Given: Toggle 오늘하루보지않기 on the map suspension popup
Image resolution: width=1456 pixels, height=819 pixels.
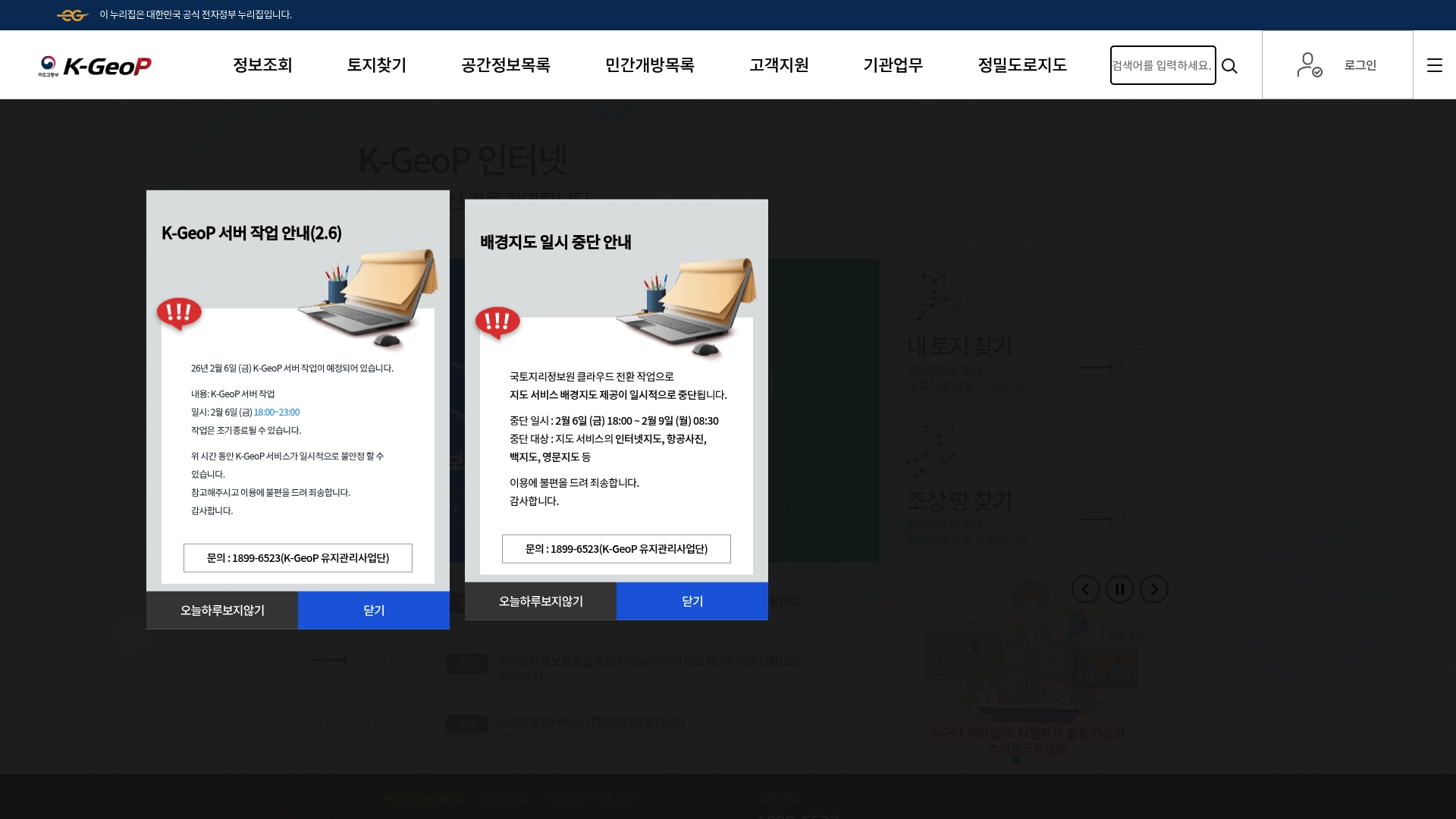Looking at the screenshot, I should coord(541,601).
